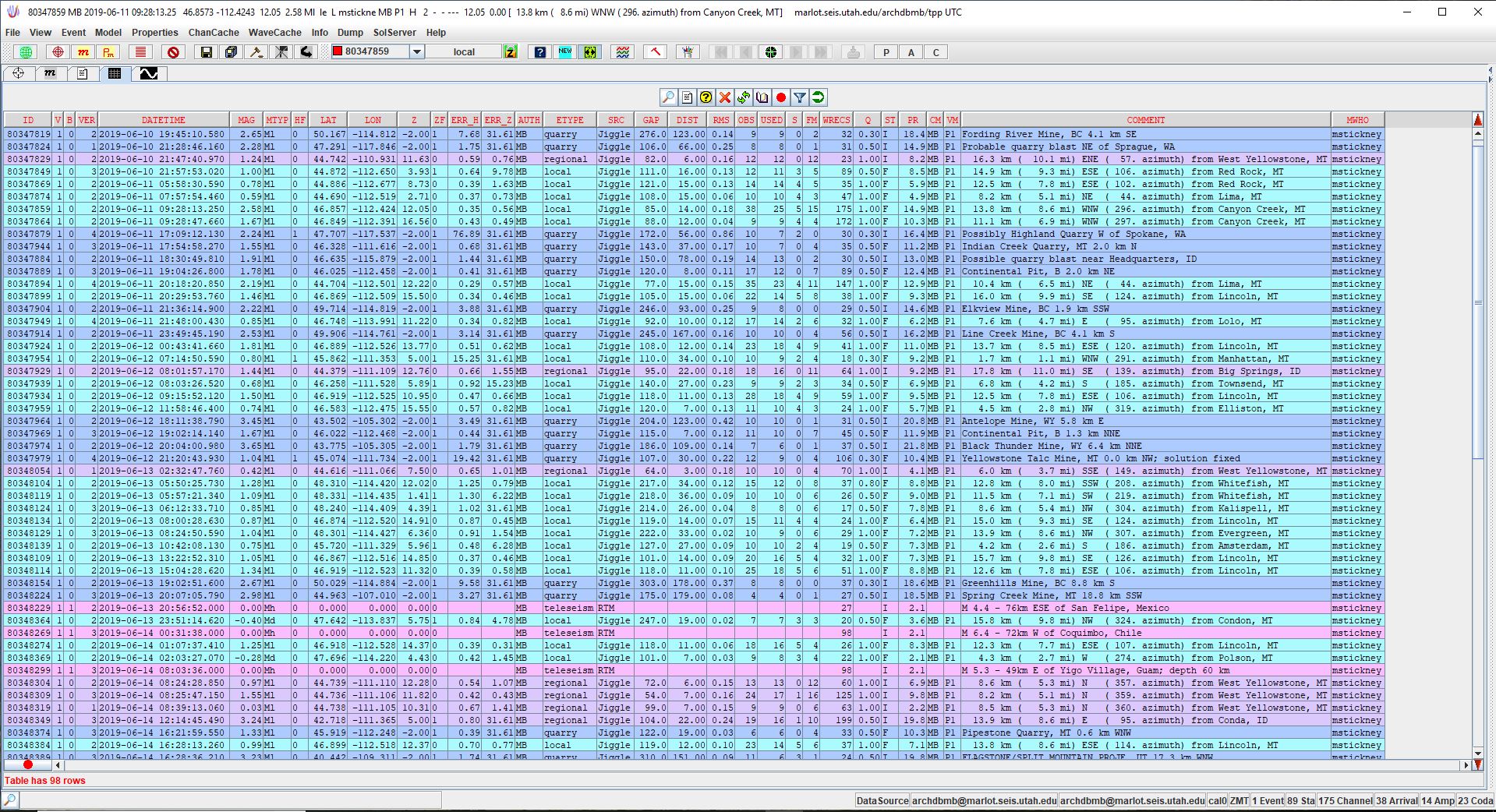Click the 'DataSource' status bar label
The width and height of the screenshot is (1496, 812).
pyautogui.click(x=882, y=800)
